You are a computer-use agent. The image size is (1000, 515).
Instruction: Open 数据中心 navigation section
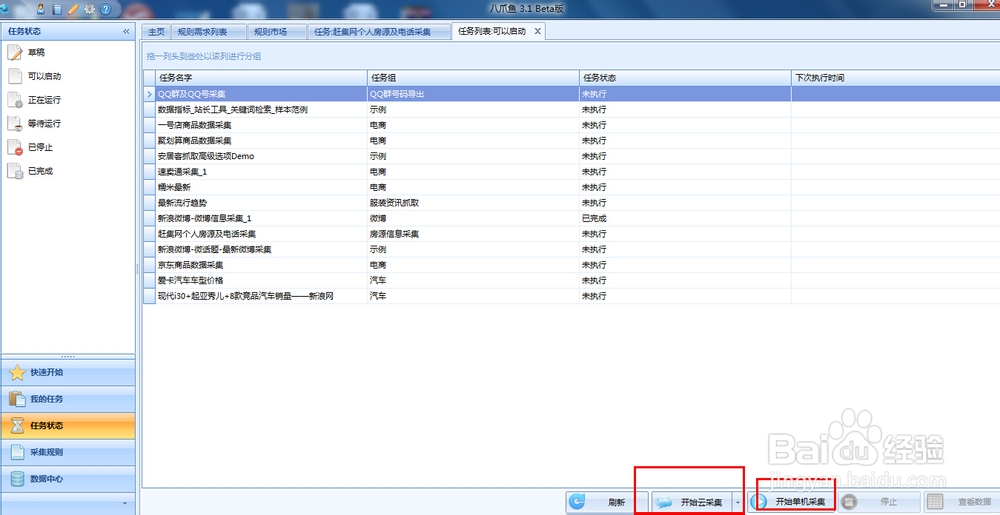tap(68, 479)
